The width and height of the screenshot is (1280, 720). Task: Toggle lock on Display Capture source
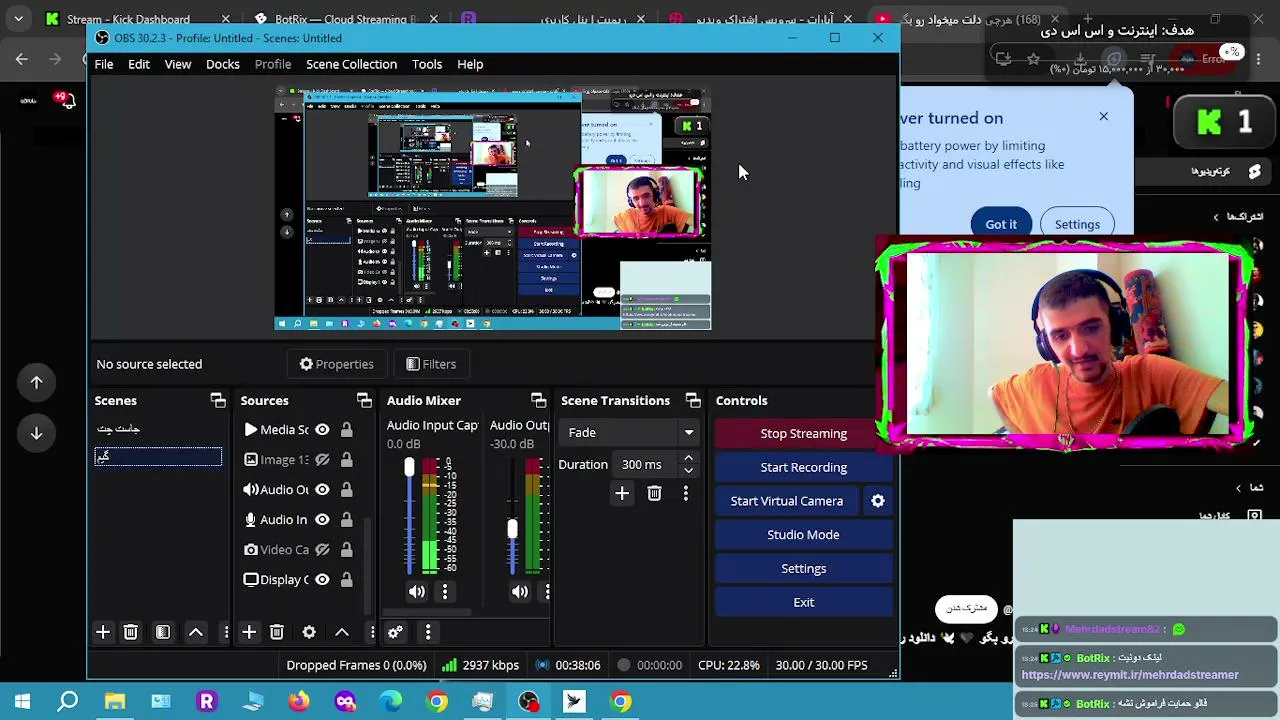(x=346, y=580)
